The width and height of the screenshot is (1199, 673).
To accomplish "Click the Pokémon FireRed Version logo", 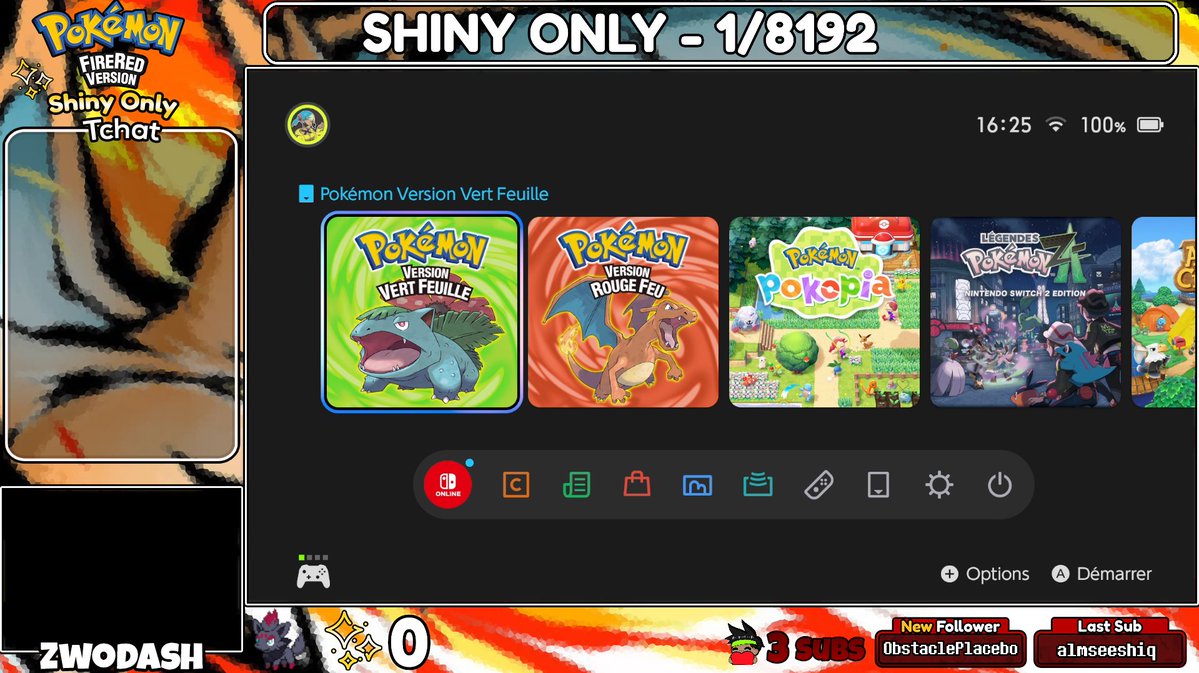I will (111, 46).
